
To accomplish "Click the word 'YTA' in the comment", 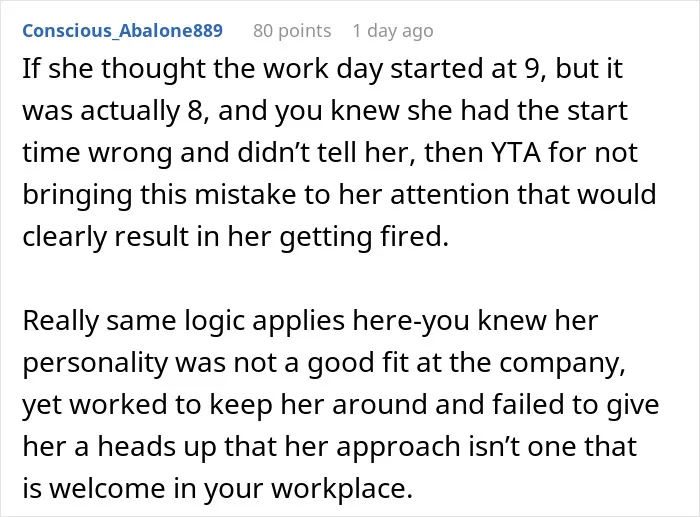I will pos(516,152).
